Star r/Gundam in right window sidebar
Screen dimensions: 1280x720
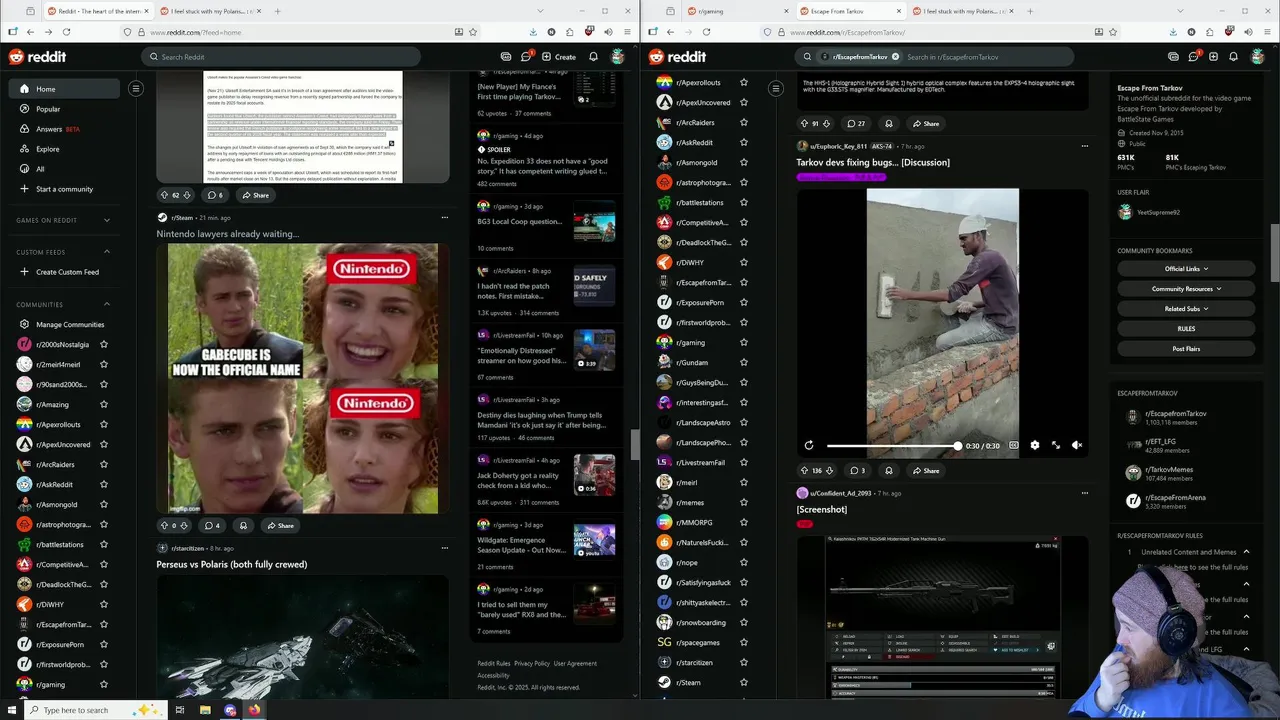pyautogui.click(x=744, y=362)
